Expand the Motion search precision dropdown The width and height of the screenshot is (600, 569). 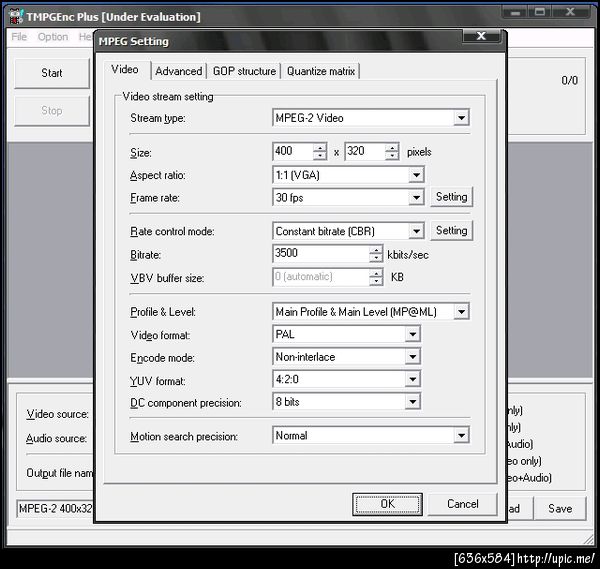tap(461, 435)
